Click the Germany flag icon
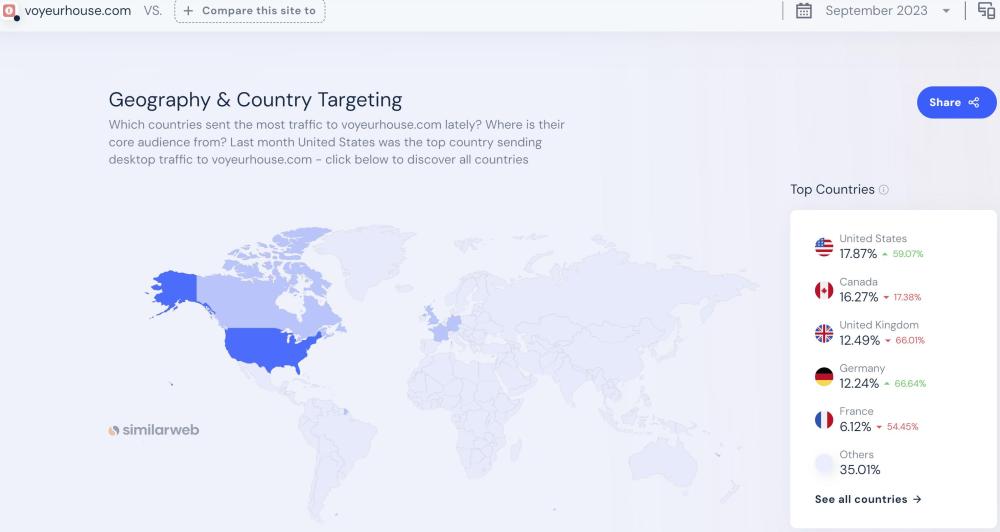 tap(824, 377)
